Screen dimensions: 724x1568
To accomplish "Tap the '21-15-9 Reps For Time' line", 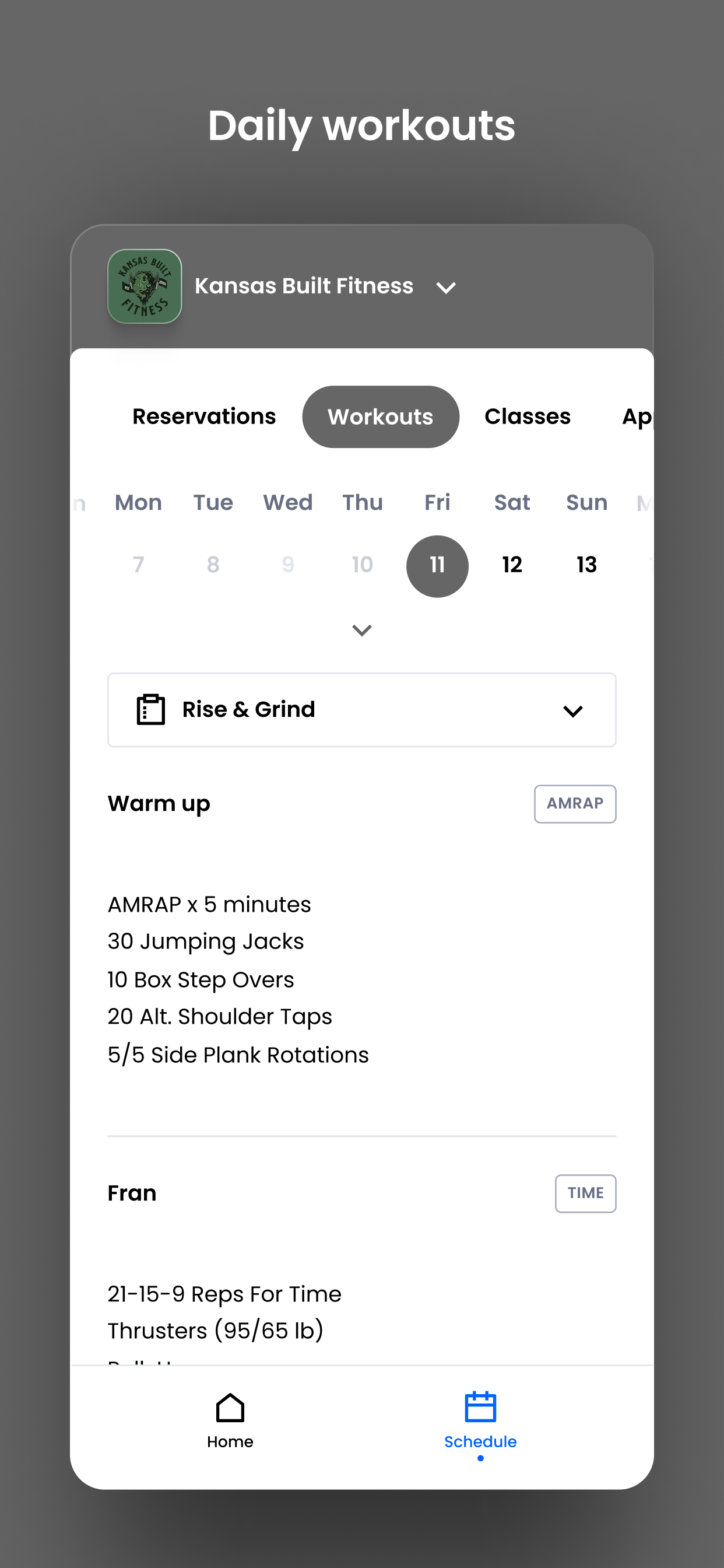I will pos(224,1294).
